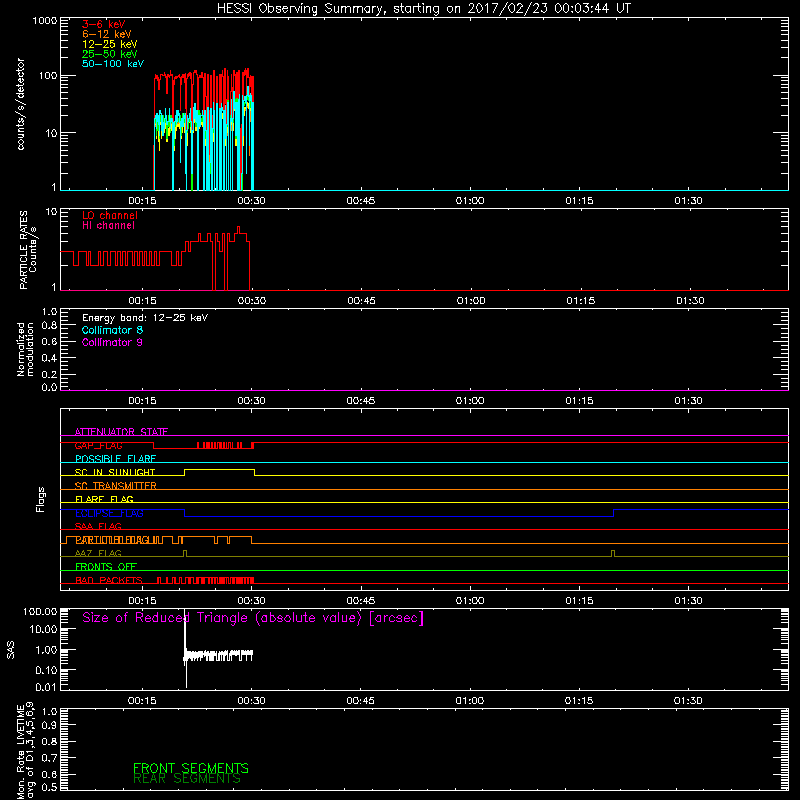This screenshot has height=800, width=800.
Task: Select the GAP_FLAG label
Action: pyautogui.click(x=98, y=445)
